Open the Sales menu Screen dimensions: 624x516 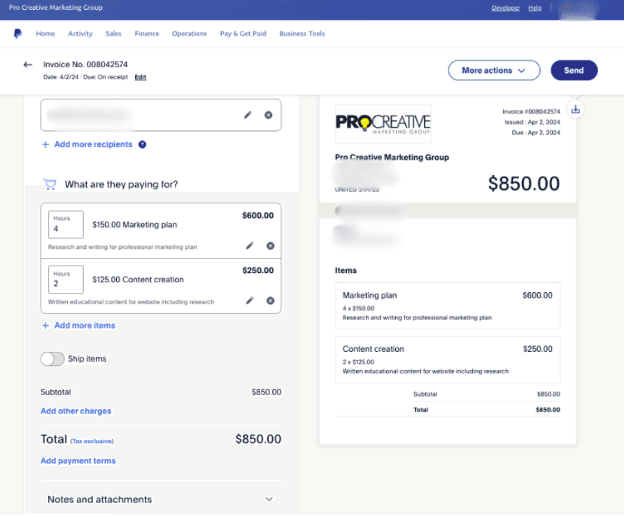(113, 34)
